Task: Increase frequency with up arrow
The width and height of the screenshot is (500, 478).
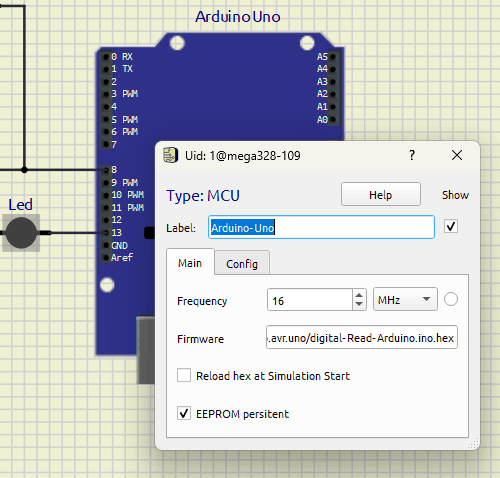Action: point(359,295)
